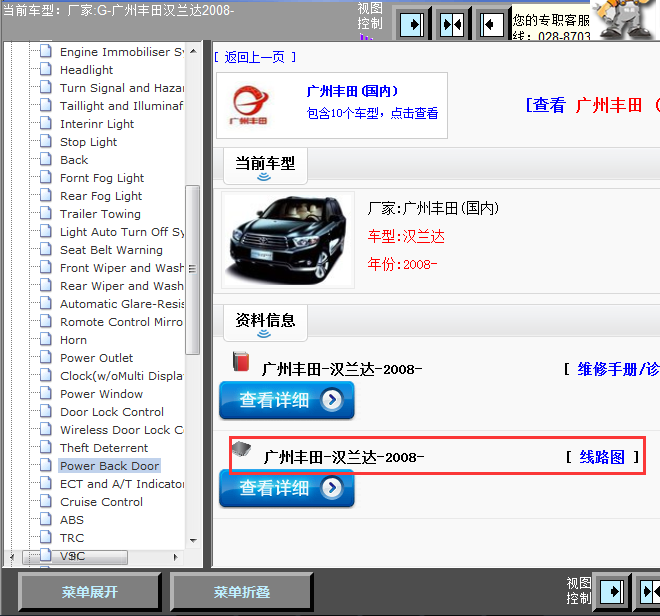This screenshot has width=660, height=616.
Task: Click the page icon next to TRC
Action: coord(45,538)
